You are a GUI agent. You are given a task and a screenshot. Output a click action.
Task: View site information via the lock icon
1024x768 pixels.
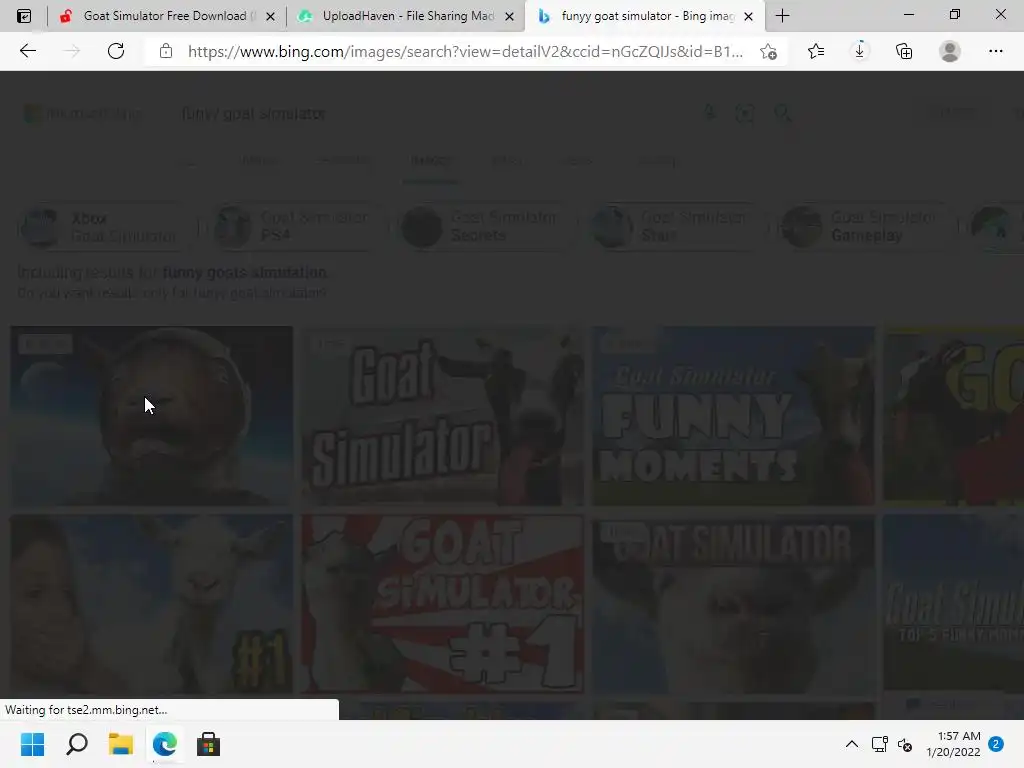click(x=166, y=51)
